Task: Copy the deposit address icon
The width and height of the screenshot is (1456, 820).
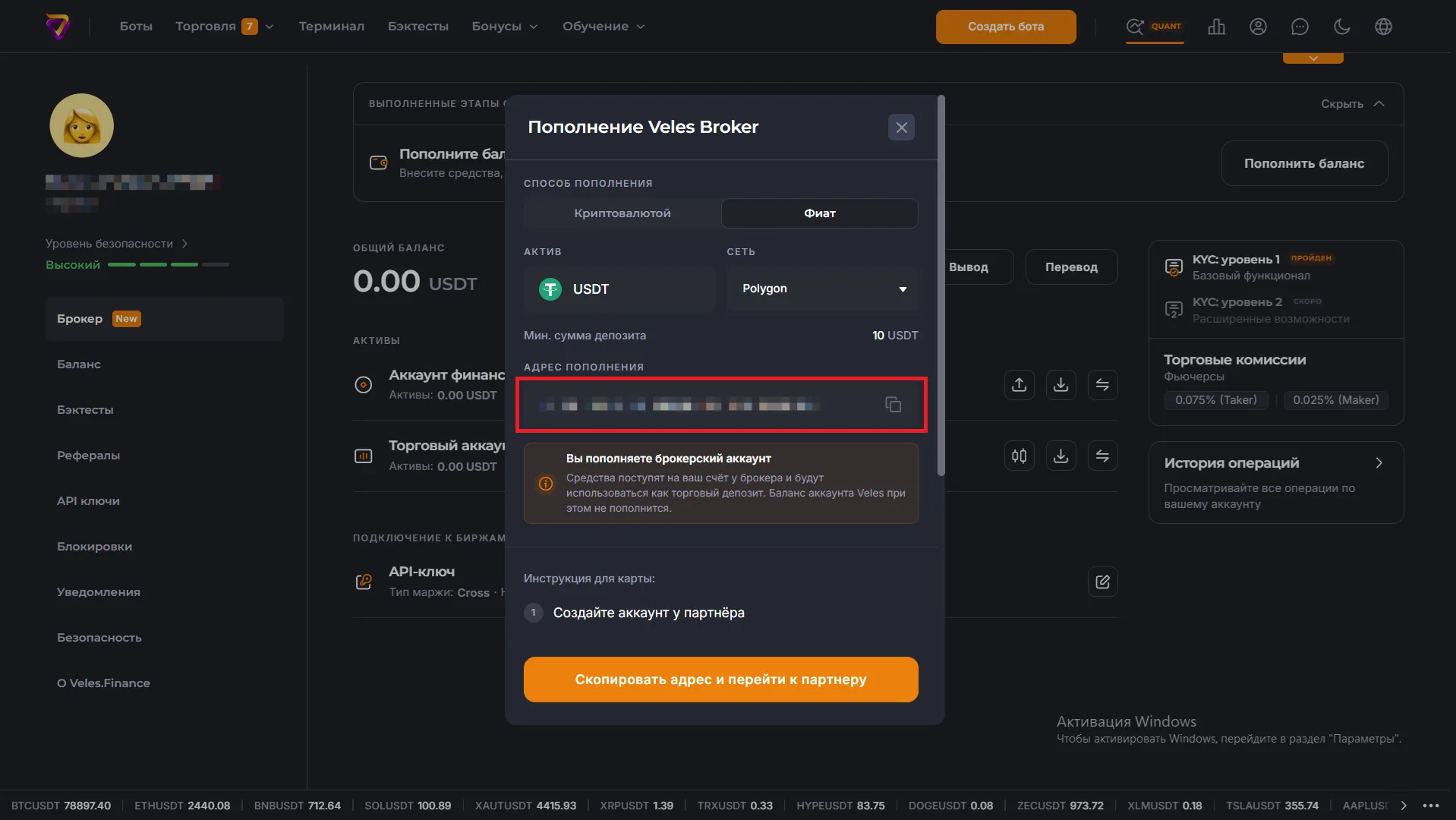Action: 893,405
